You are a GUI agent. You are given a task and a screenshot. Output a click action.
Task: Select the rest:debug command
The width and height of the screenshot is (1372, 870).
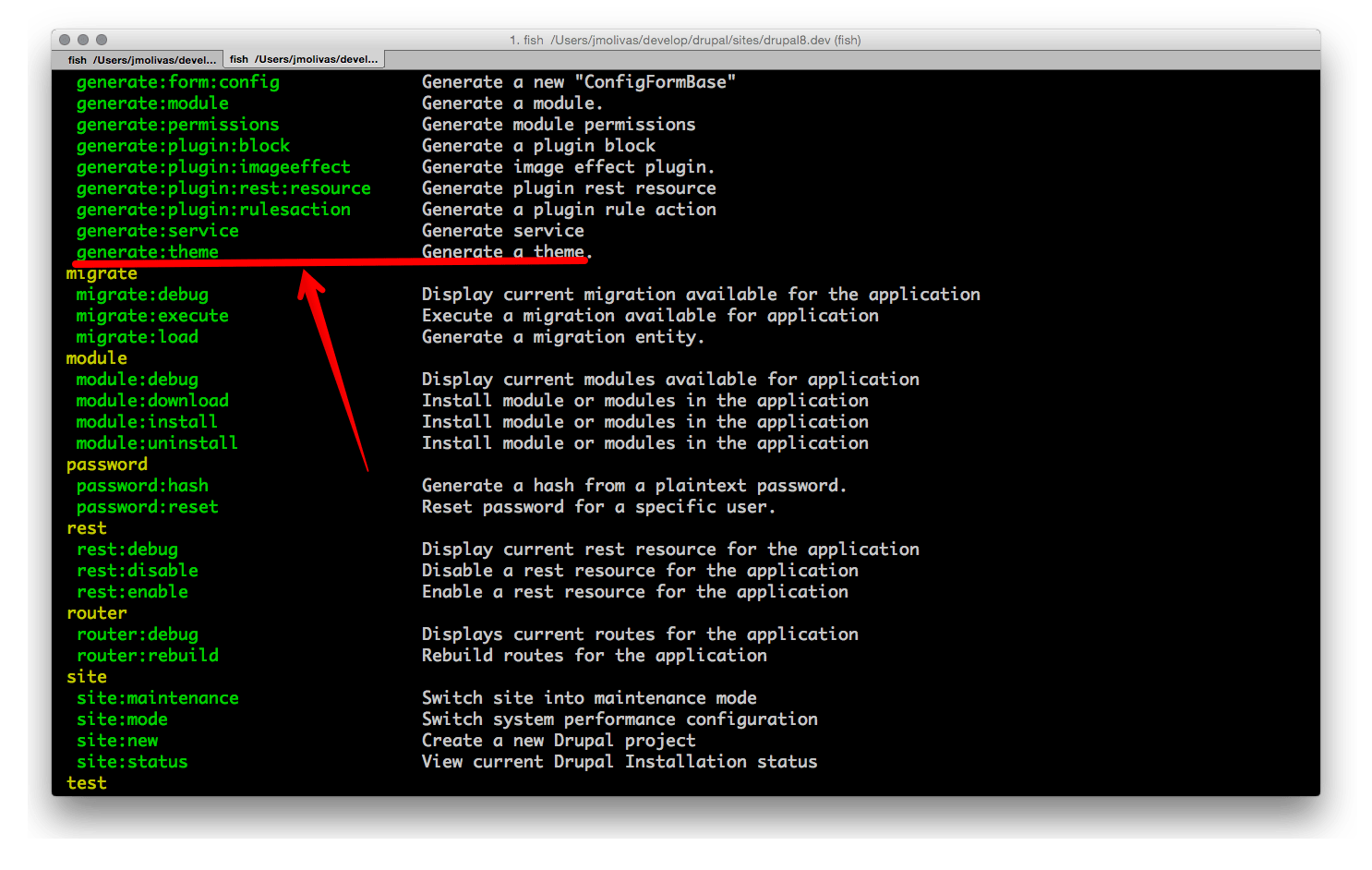pos(127,550)
